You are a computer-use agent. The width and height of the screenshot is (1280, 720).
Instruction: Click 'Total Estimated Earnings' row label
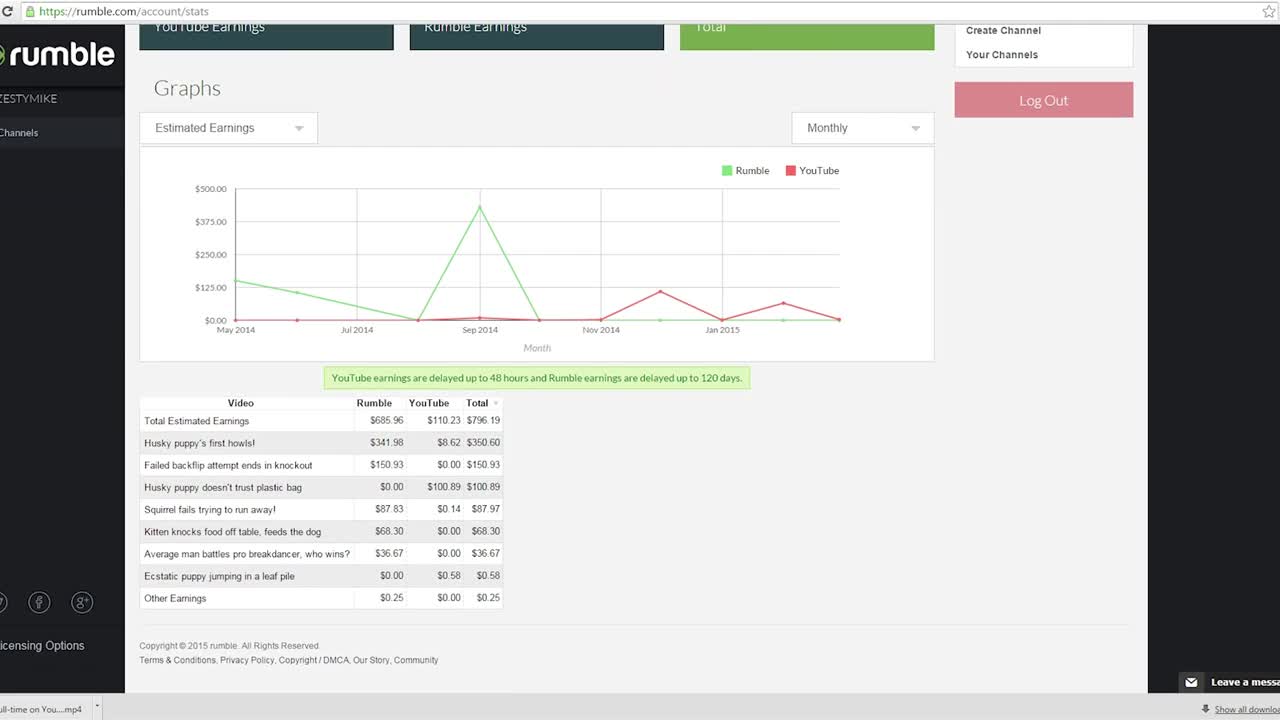click(196, 421)
